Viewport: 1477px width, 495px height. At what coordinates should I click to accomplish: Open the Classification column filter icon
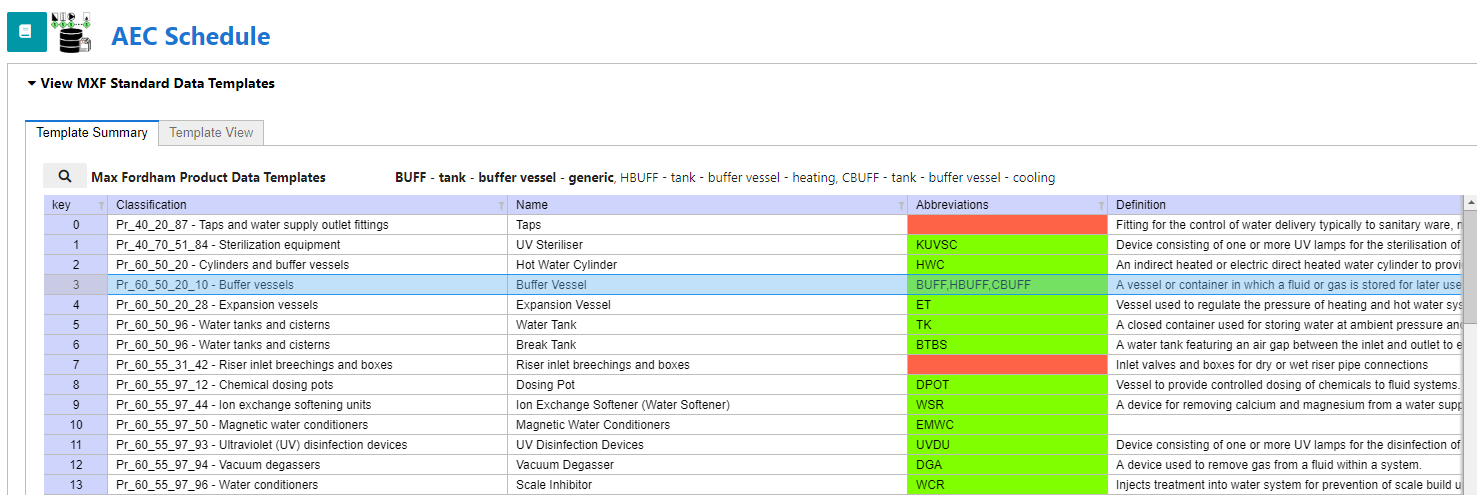coord(500,205)
